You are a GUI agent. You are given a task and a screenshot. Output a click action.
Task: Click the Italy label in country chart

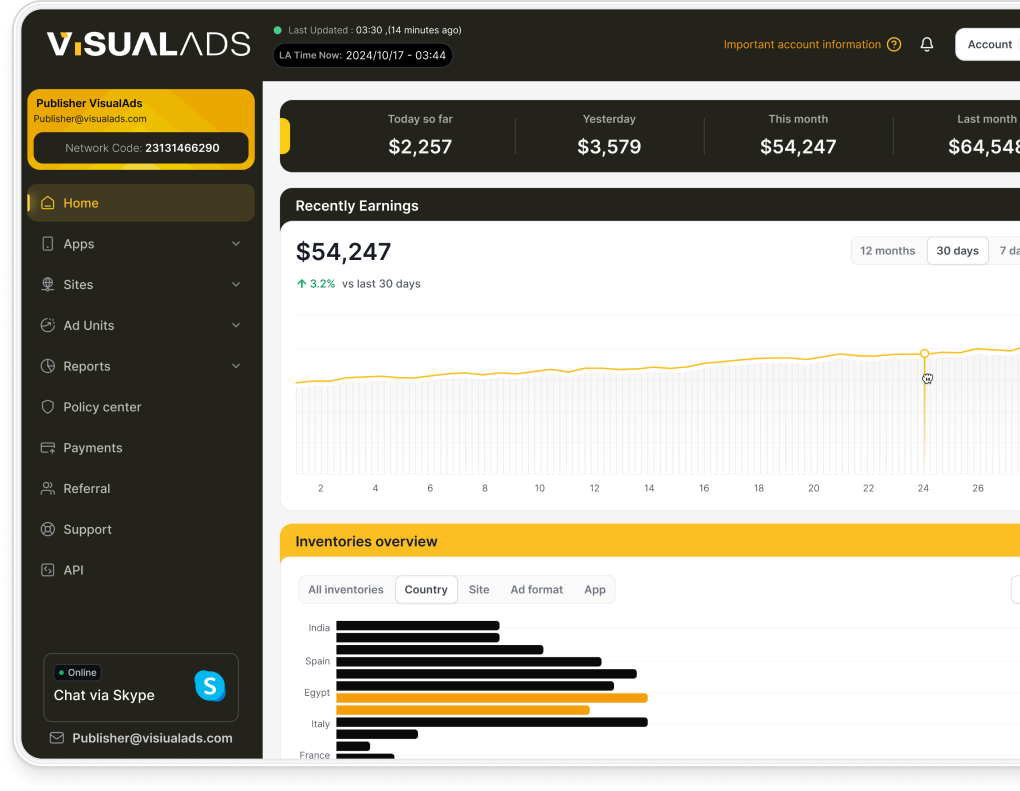pos(320,723)
